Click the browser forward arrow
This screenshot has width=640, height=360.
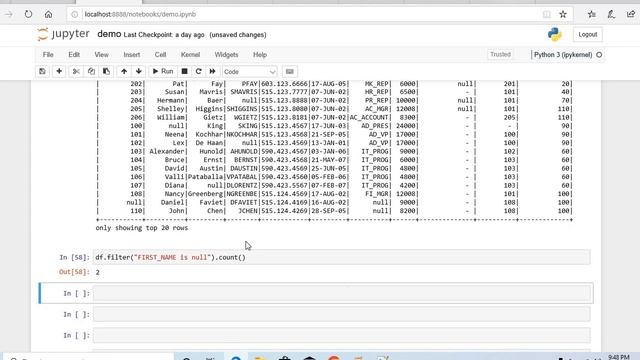tap(9, 14)
